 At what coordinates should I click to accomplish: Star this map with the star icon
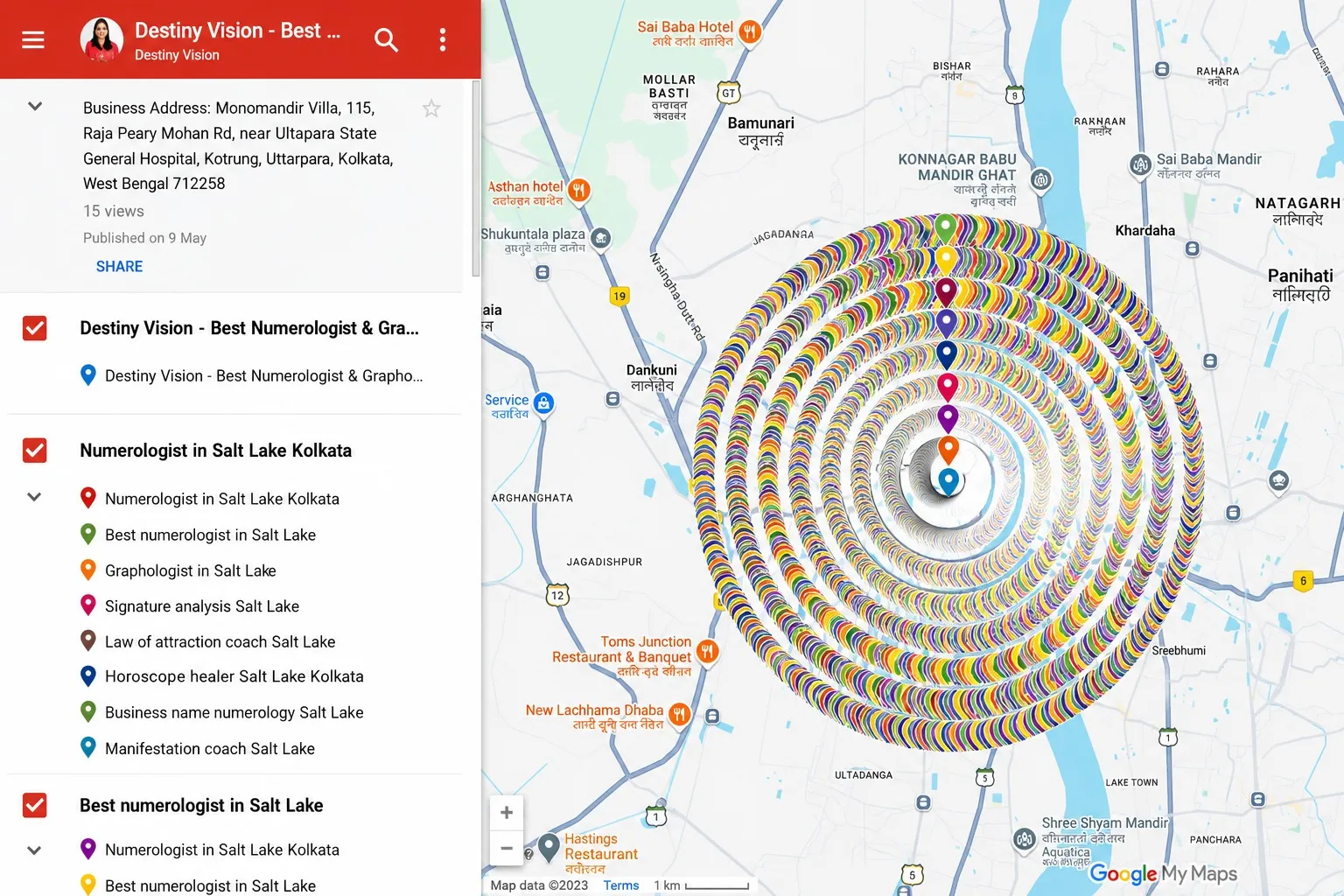tap(431, 108)
